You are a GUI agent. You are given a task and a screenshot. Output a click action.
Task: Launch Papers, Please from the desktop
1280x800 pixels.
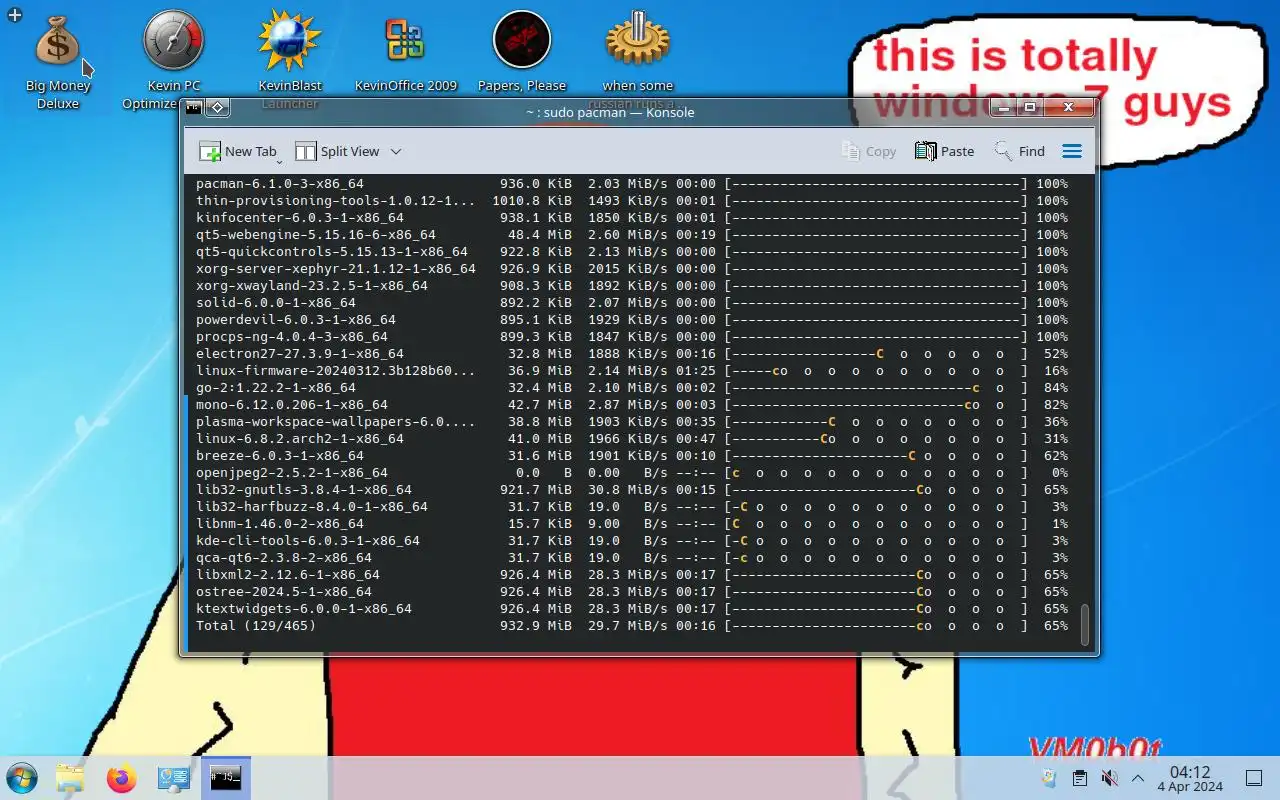522,52
